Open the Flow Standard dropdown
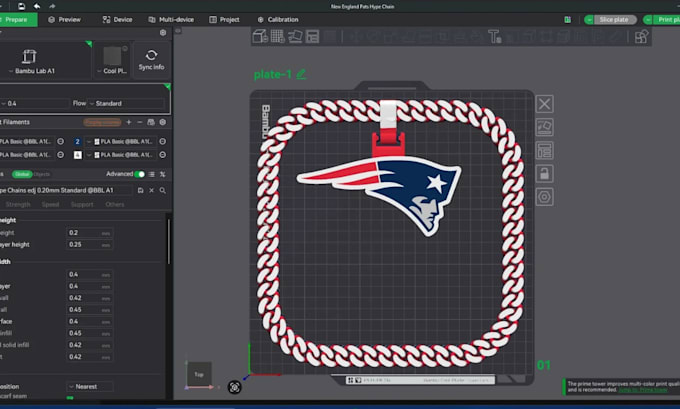The image size is (680, 409). pos(126,103)
